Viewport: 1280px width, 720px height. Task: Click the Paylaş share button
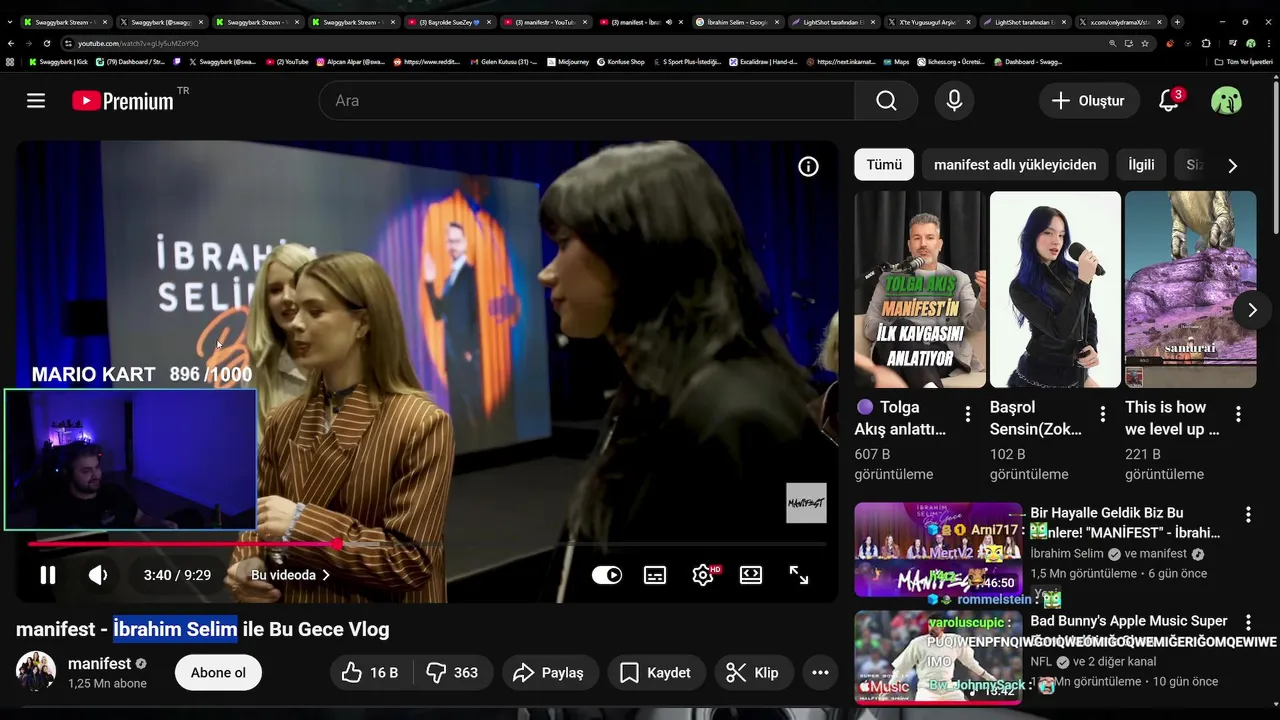548,673
